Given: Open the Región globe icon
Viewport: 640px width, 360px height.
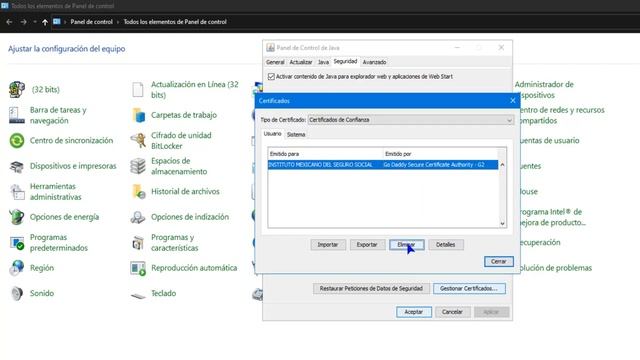Looking at the screenshot, I should click(17, 268).
